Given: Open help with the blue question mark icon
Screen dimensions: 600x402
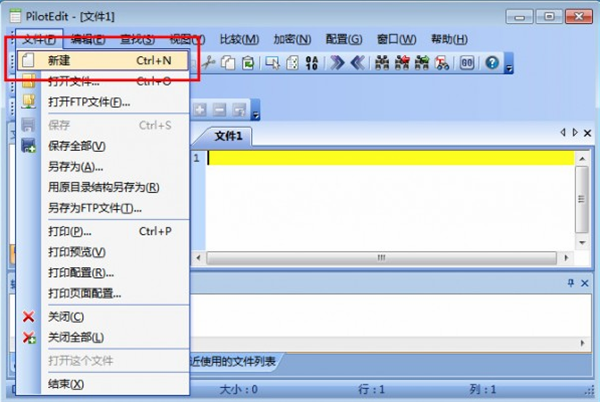Looking at the screenshot, I should tap(492, 62).
